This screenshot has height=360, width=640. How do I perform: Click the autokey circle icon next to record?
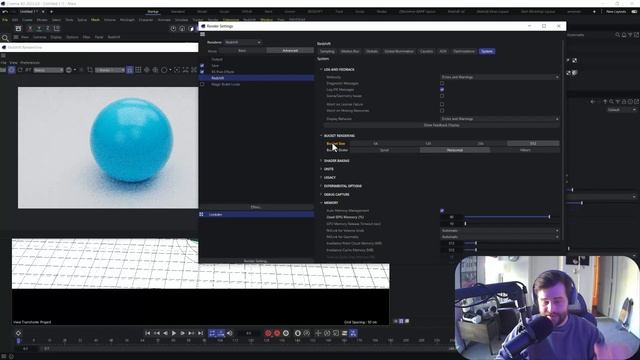(277, 333)
